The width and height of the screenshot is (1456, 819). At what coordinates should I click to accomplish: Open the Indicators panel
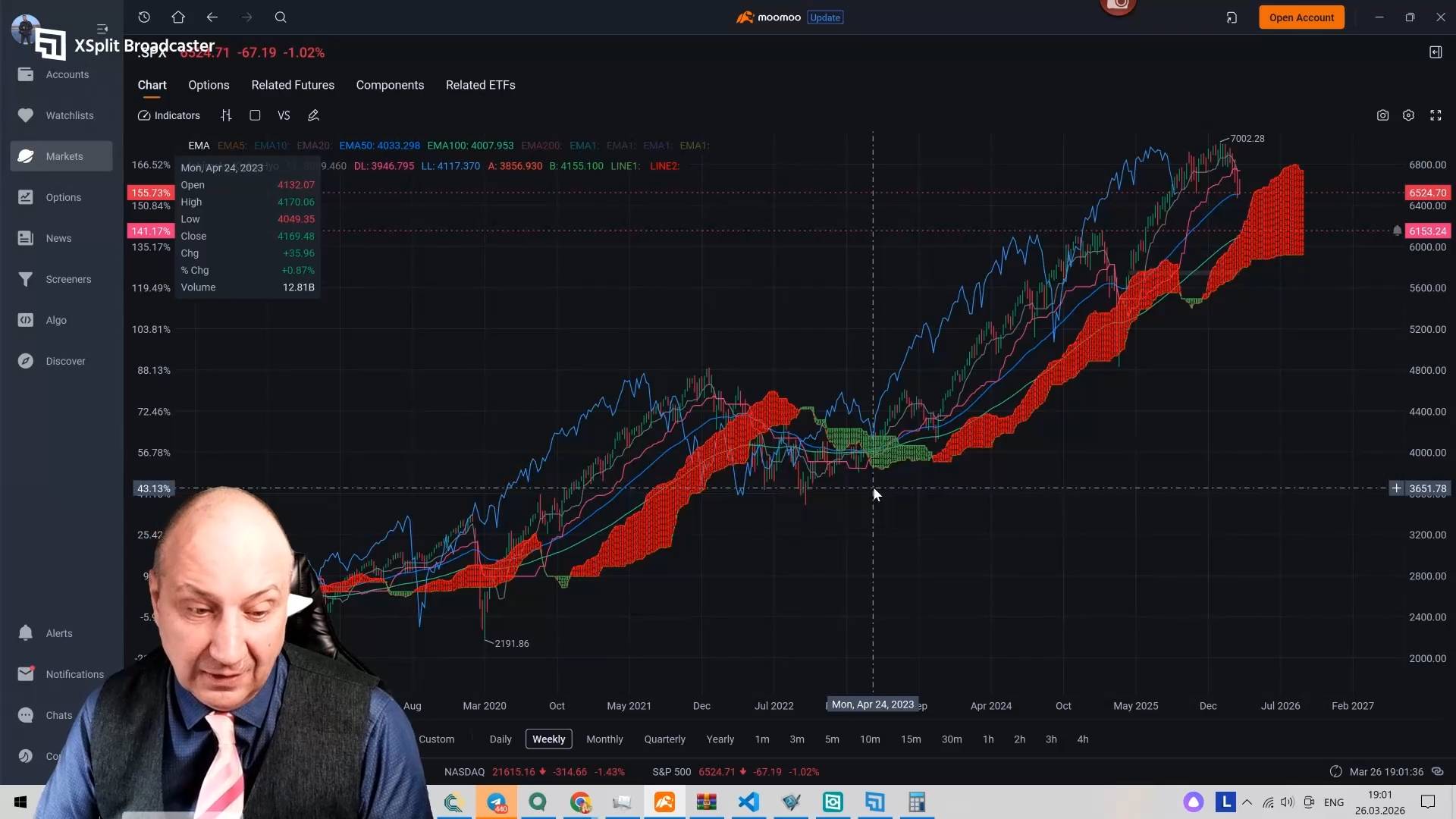[168, 115]
